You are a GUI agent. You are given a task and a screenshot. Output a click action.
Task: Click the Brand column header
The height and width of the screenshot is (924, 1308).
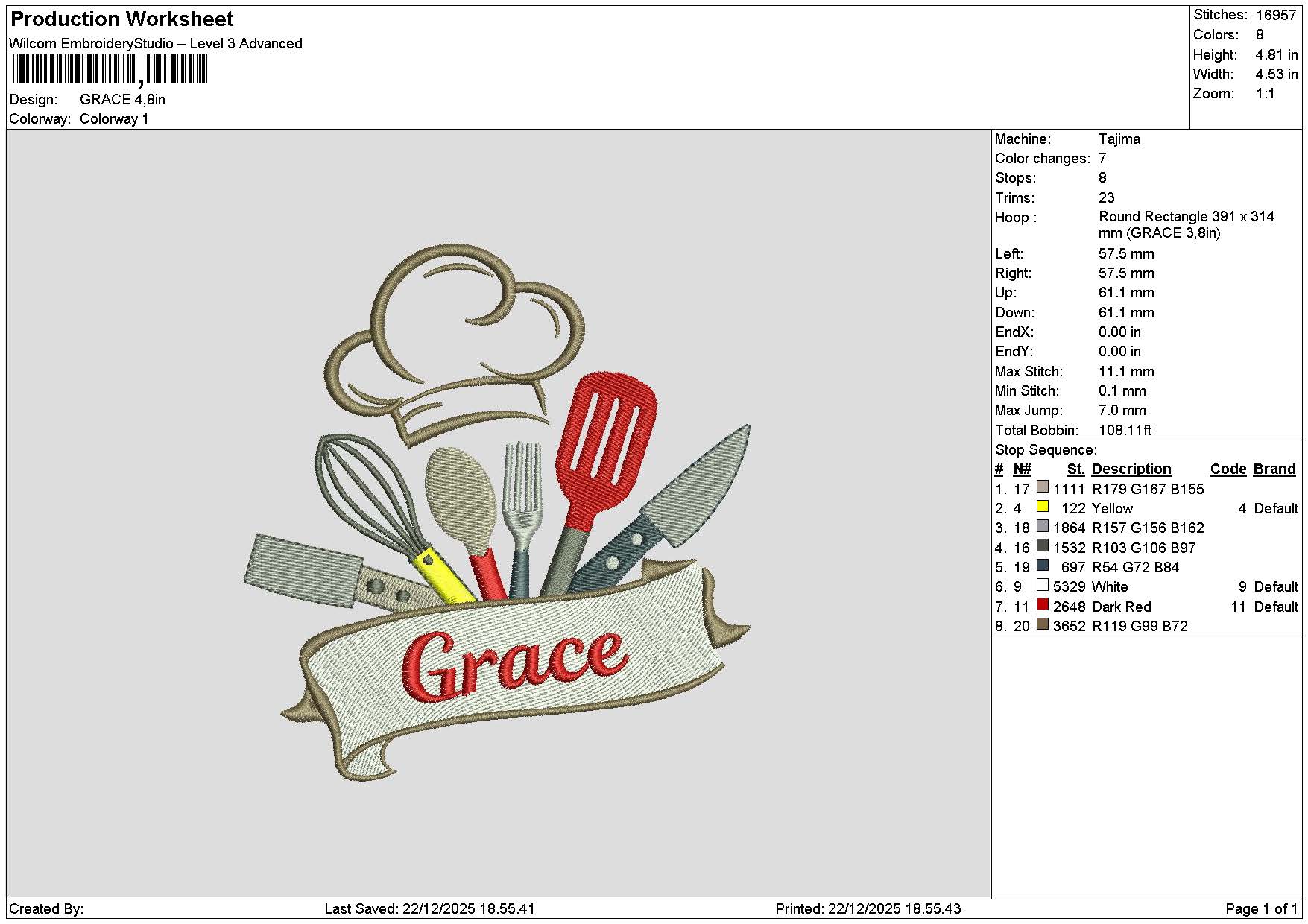coord(1274,469)
